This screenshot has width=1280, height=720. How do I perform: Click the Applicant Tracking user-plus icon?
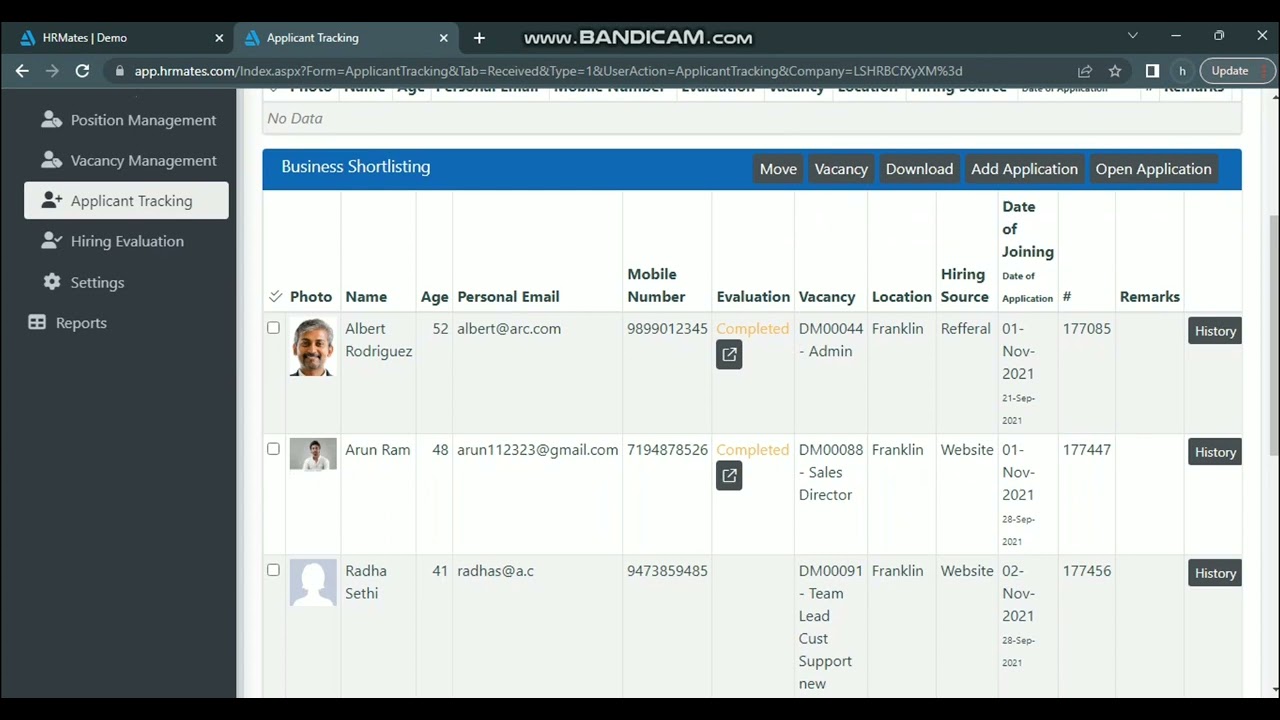click(x=51, y=201)
